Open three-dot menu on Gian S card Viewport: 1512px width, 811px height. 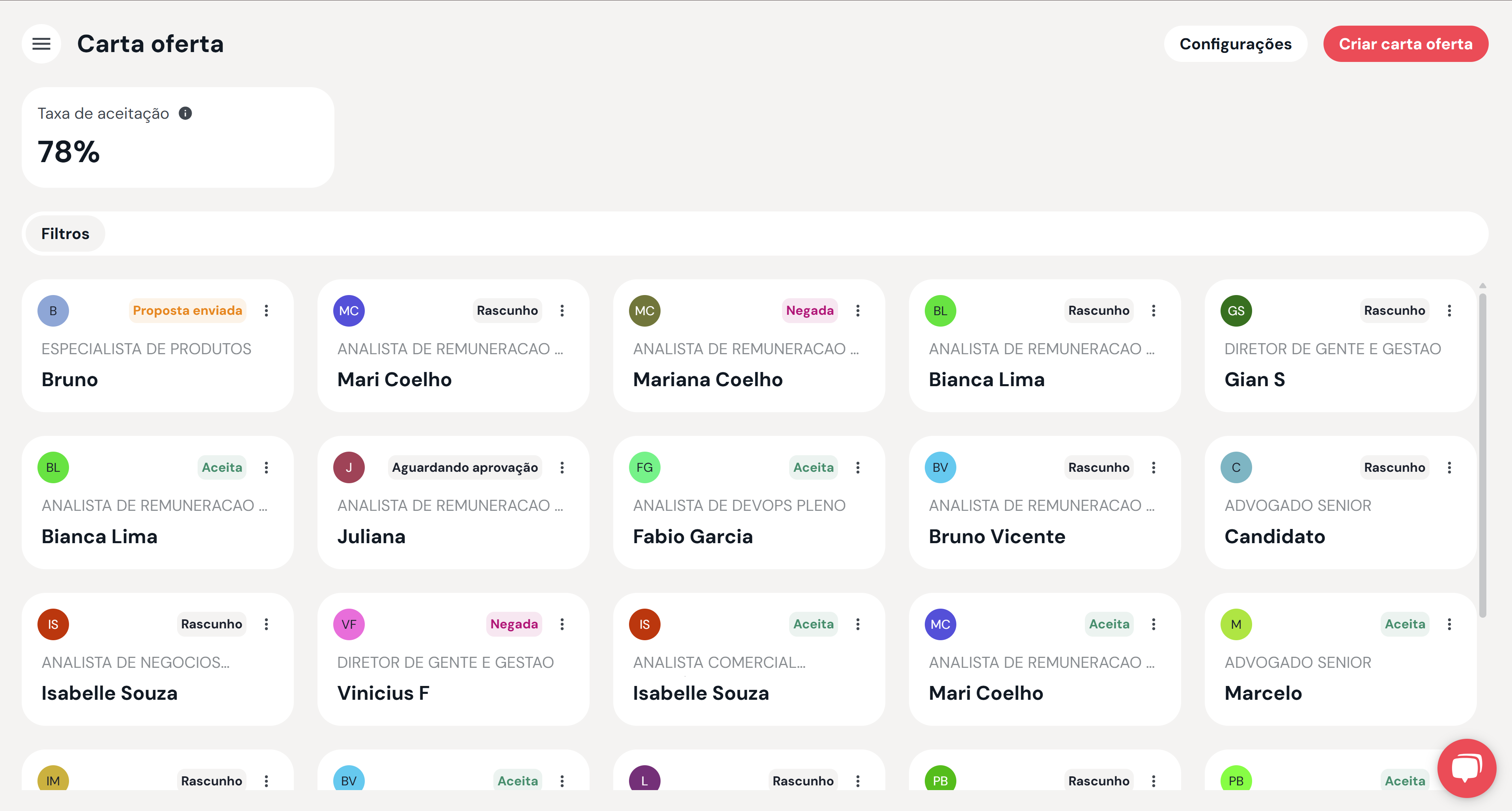[1450, 311]
